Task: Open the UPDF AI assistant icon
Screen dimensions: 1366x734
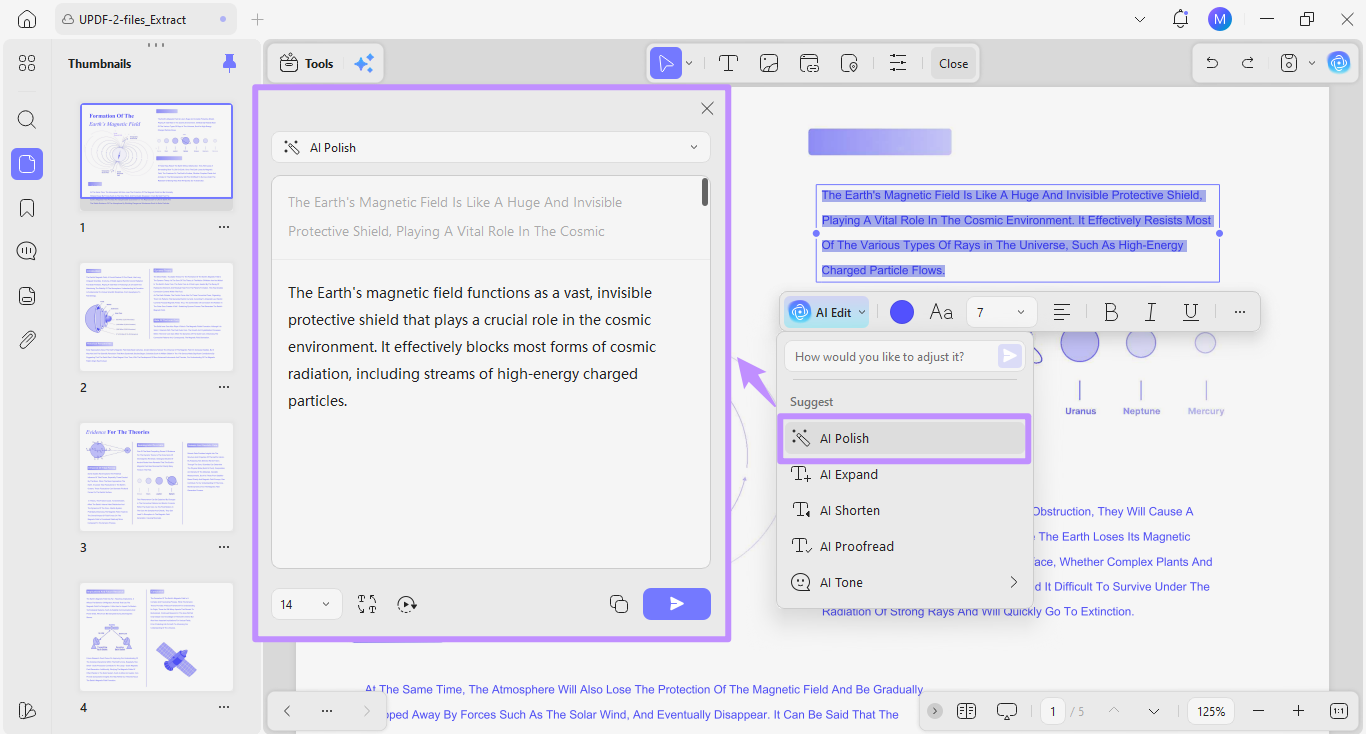Action: click(1338, 63)
